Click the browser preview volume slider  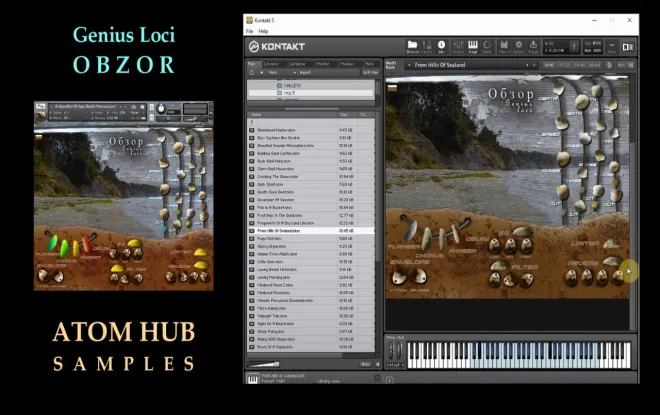pos(264,364)
